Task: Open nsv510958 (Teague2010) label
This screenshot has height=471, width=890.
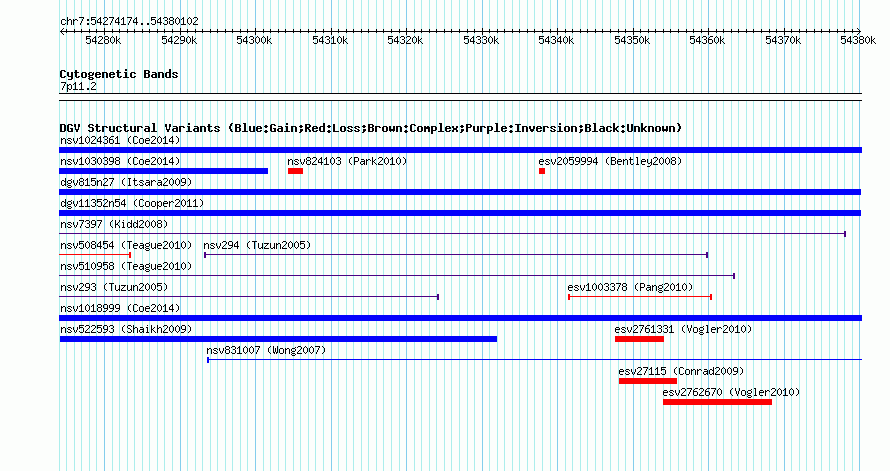Action: point(126,266)
